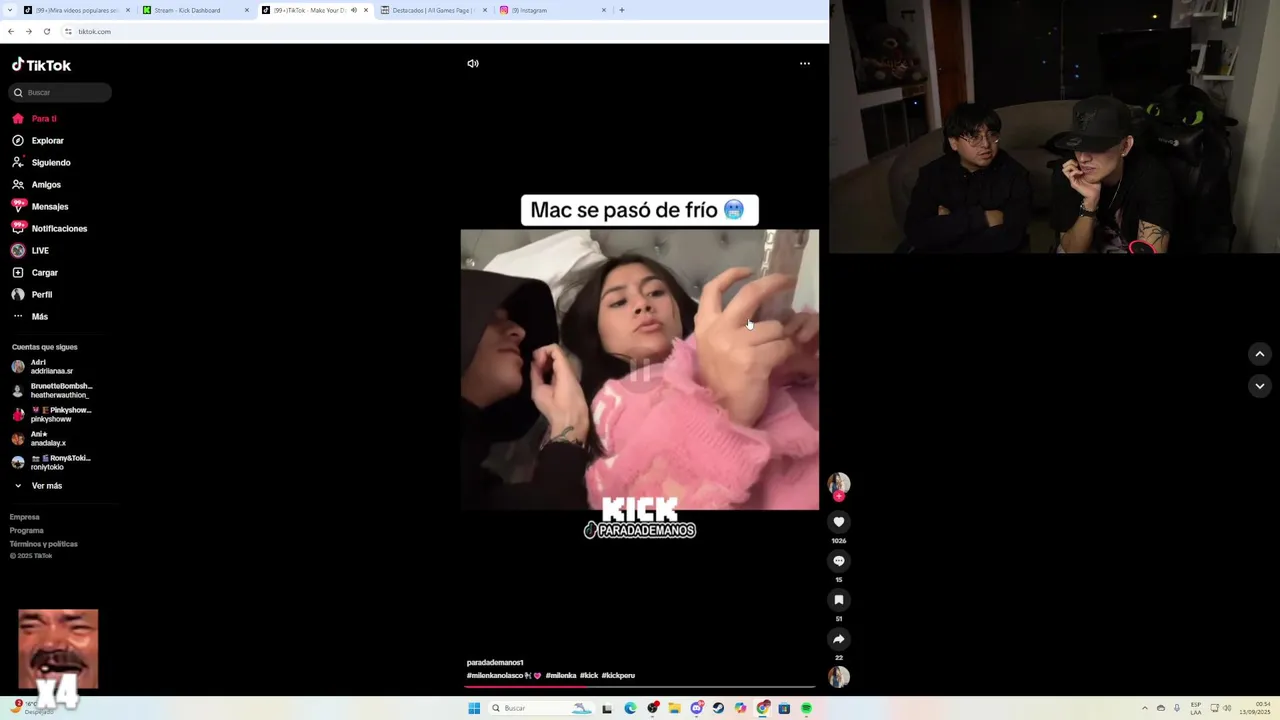Image resolution: width=1280 pixels, height=720 pixels.
Task: Go to previous video with up chevron
Action: click(1260, 354)
